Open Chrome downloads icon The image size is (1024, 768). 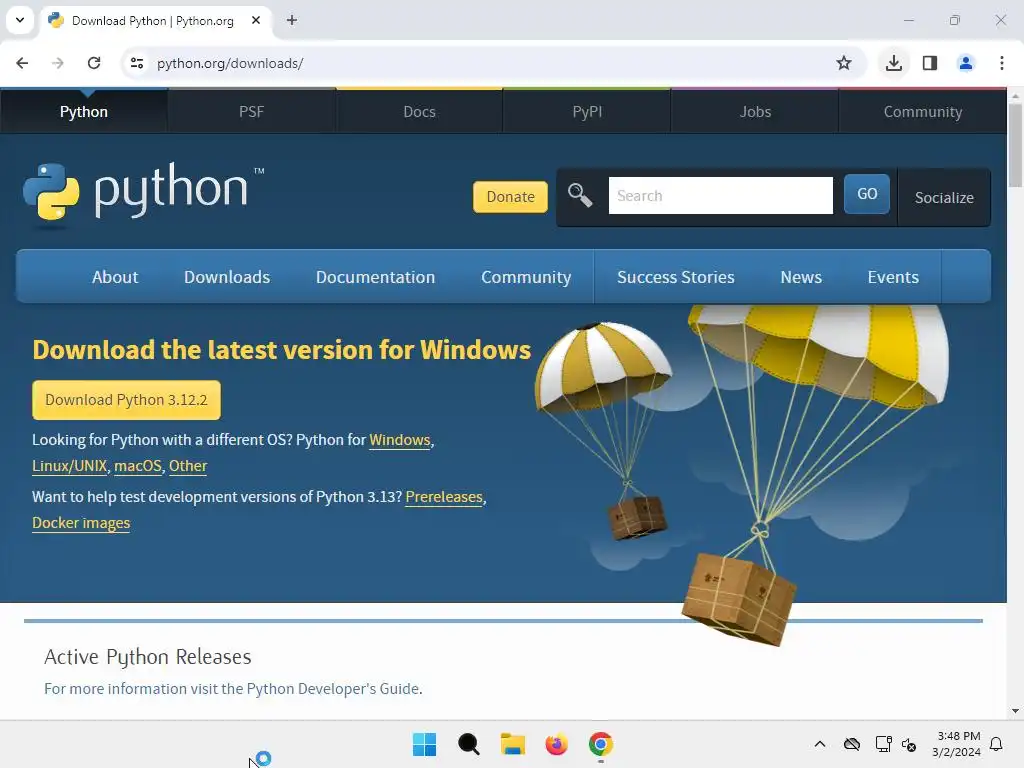(x=894, y=63)
